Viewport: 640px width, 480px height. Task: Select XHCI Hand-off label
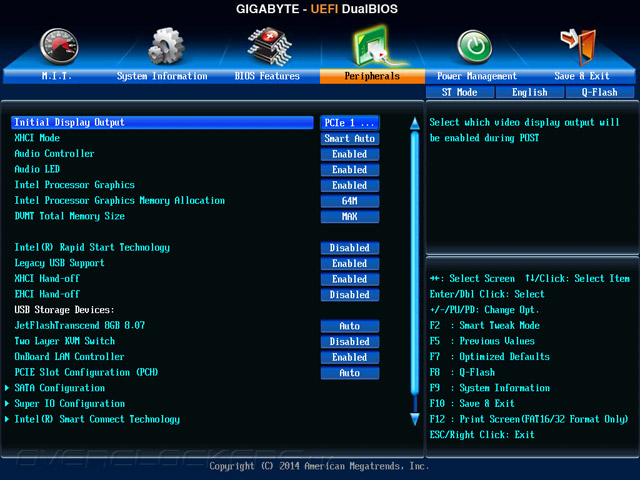point(47,278)
